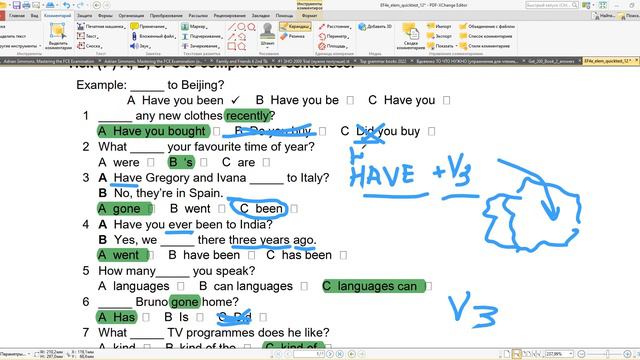Open the Format ribbon tab
The height and width of the screenshot is (360, 640).
click(309, 16)
